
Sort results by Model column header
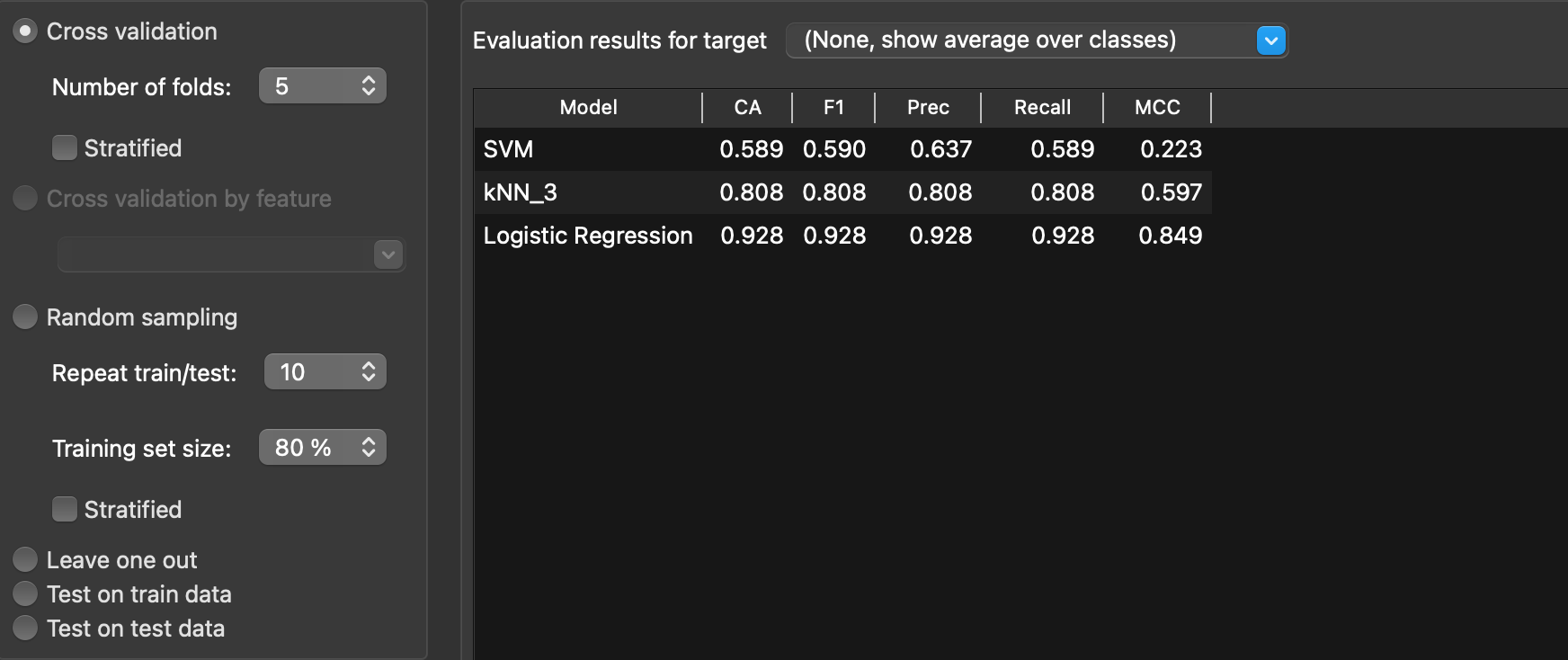tap(588, 107)
